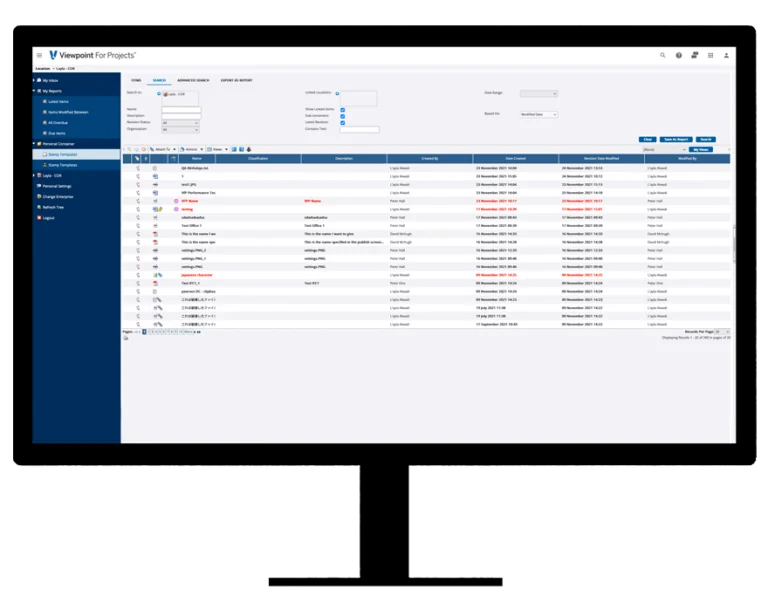Open the Revision Status dropdown
This screenshot has width=768, height=603.
click(x=180, y=123)
